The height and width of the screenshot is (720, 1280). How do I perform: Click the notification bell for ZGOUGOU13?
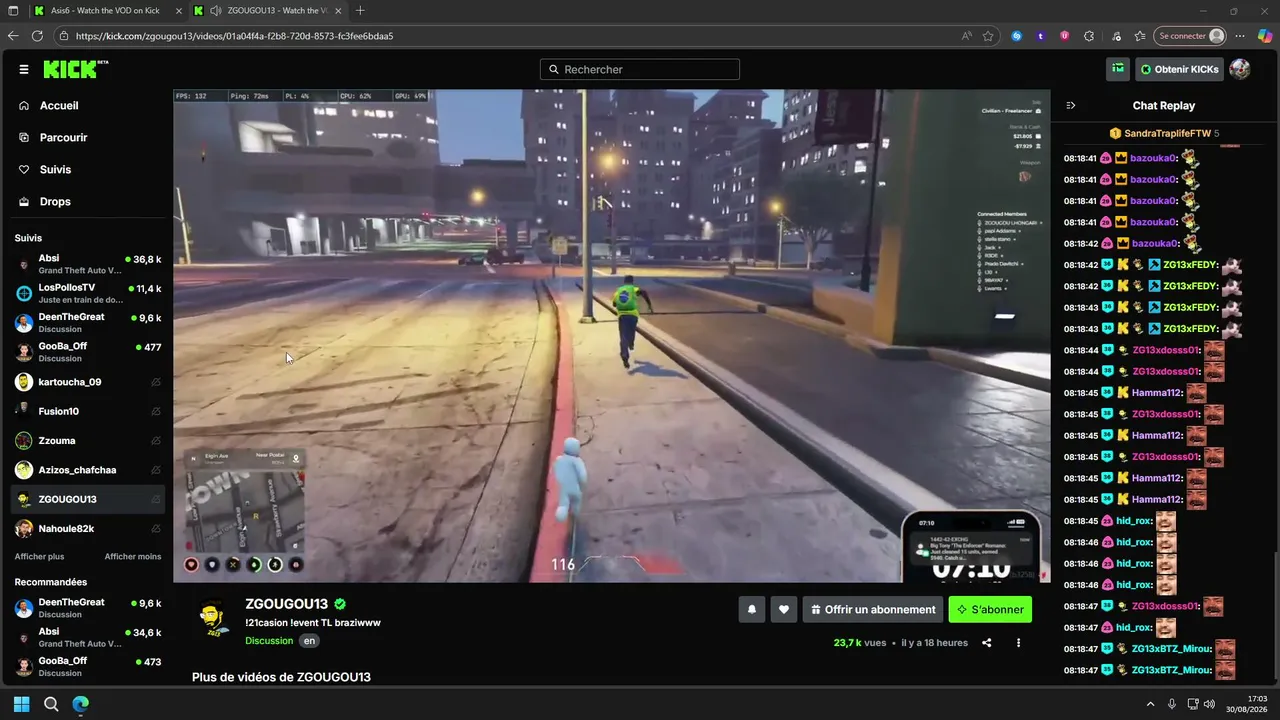click(752, 609)
